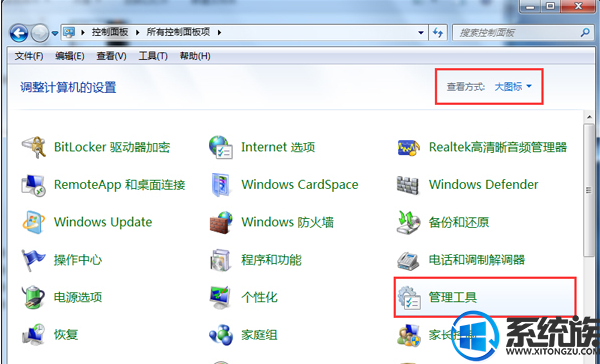Open the Personalization monitor icon
Image resolution: width=600 pixels, height=364 pixels.
220,297
